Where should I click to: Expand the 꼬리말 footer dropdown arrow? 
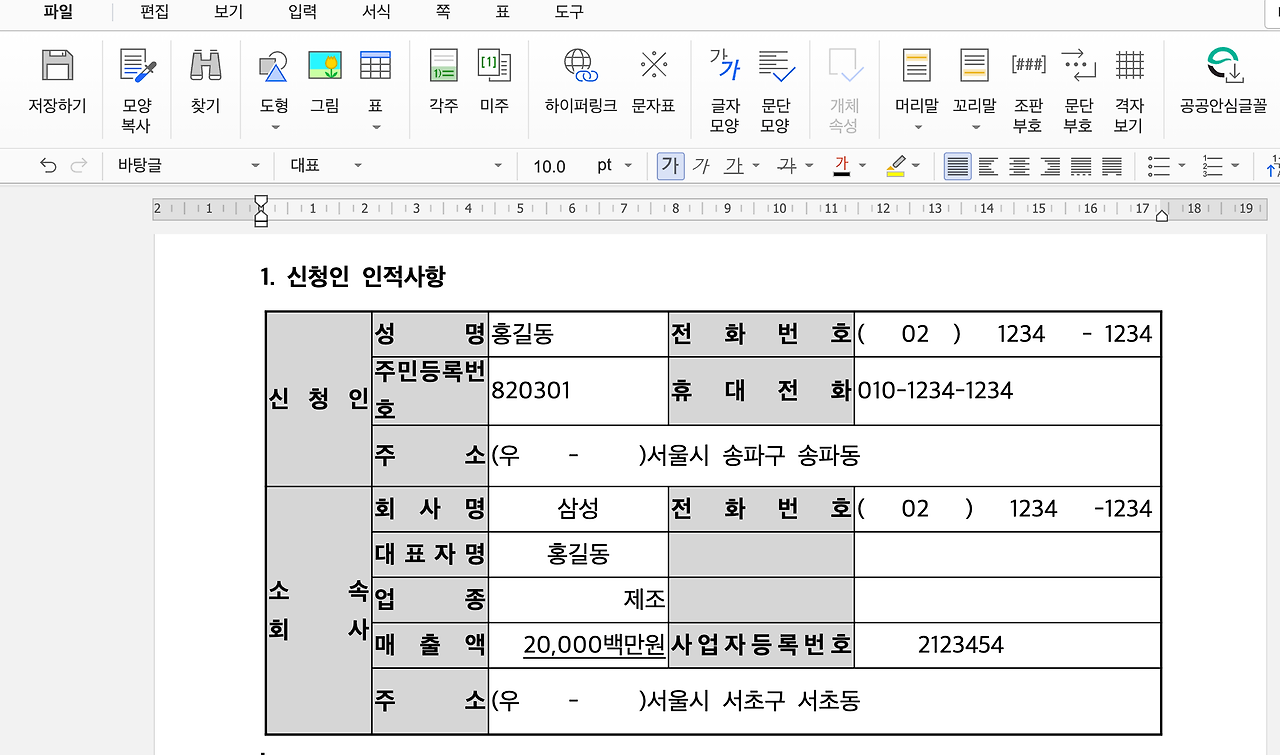pos(974,127)
